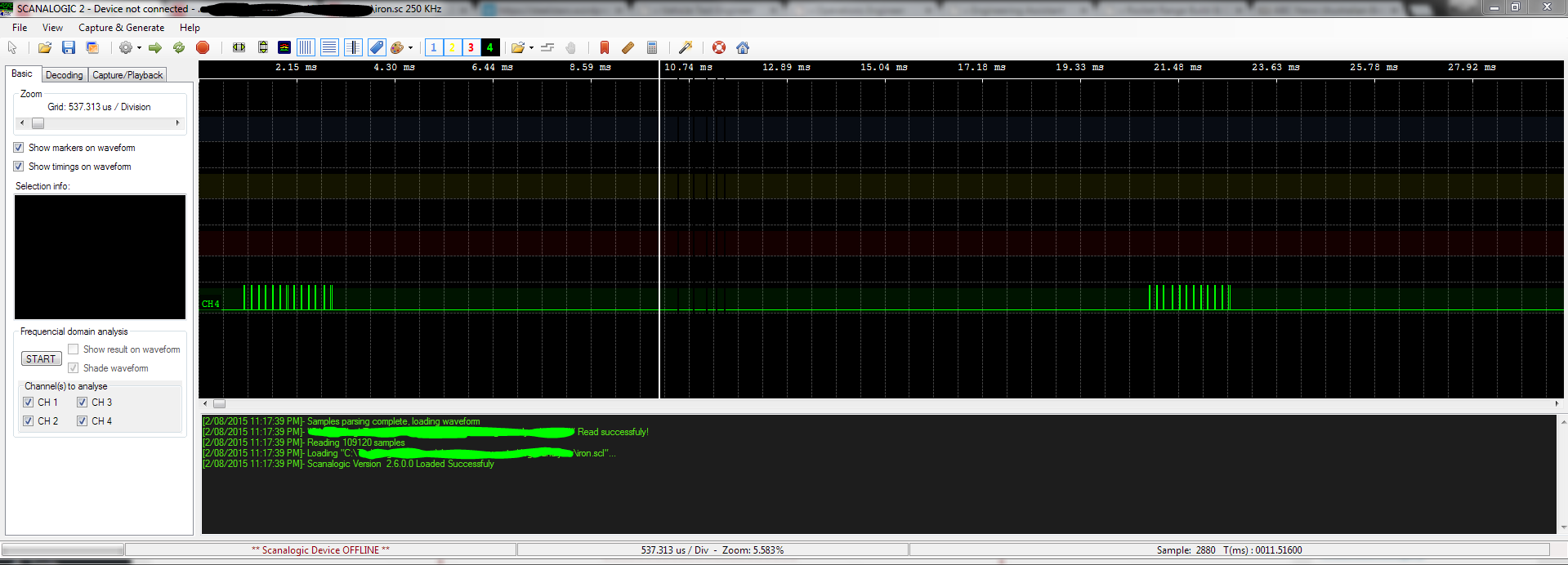Select channel 4 toolbar button
The width and height of the screenshot is (1568, 565).
pos(490,48)
